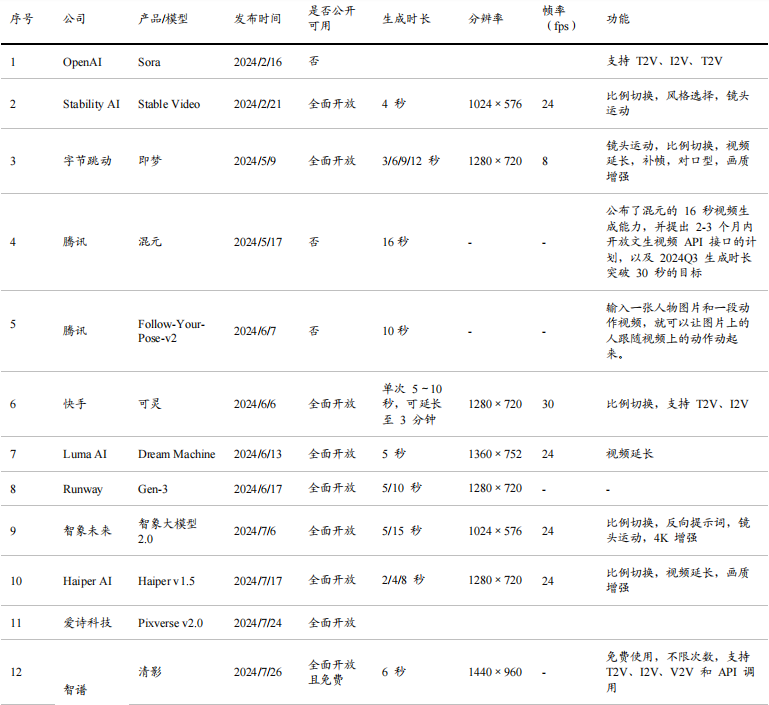
Task: Click the 公司 column header
Action: click(x=74, y=19)
